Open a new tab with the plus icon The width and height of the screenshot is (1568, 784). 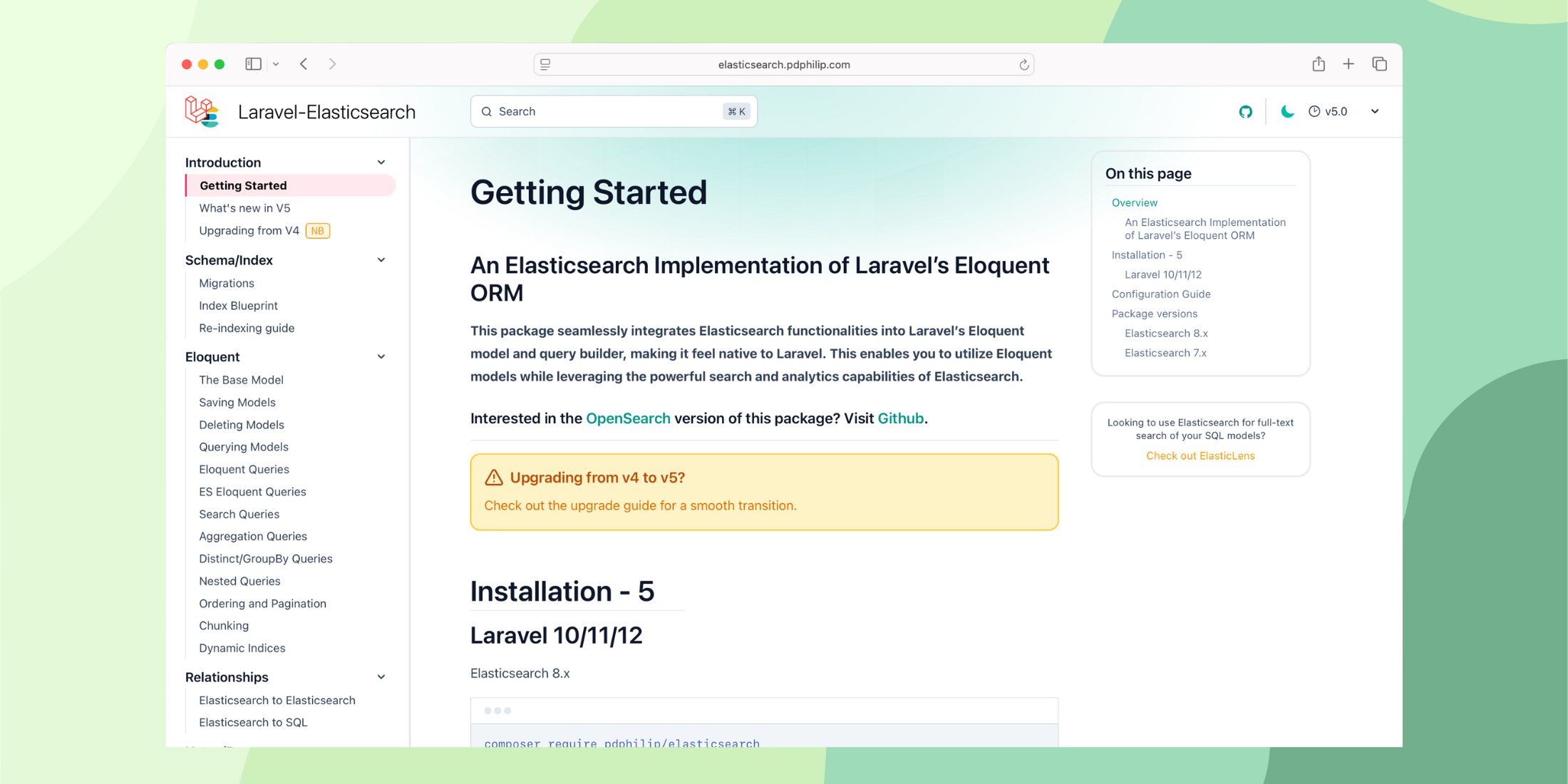tap(1348, 63)
